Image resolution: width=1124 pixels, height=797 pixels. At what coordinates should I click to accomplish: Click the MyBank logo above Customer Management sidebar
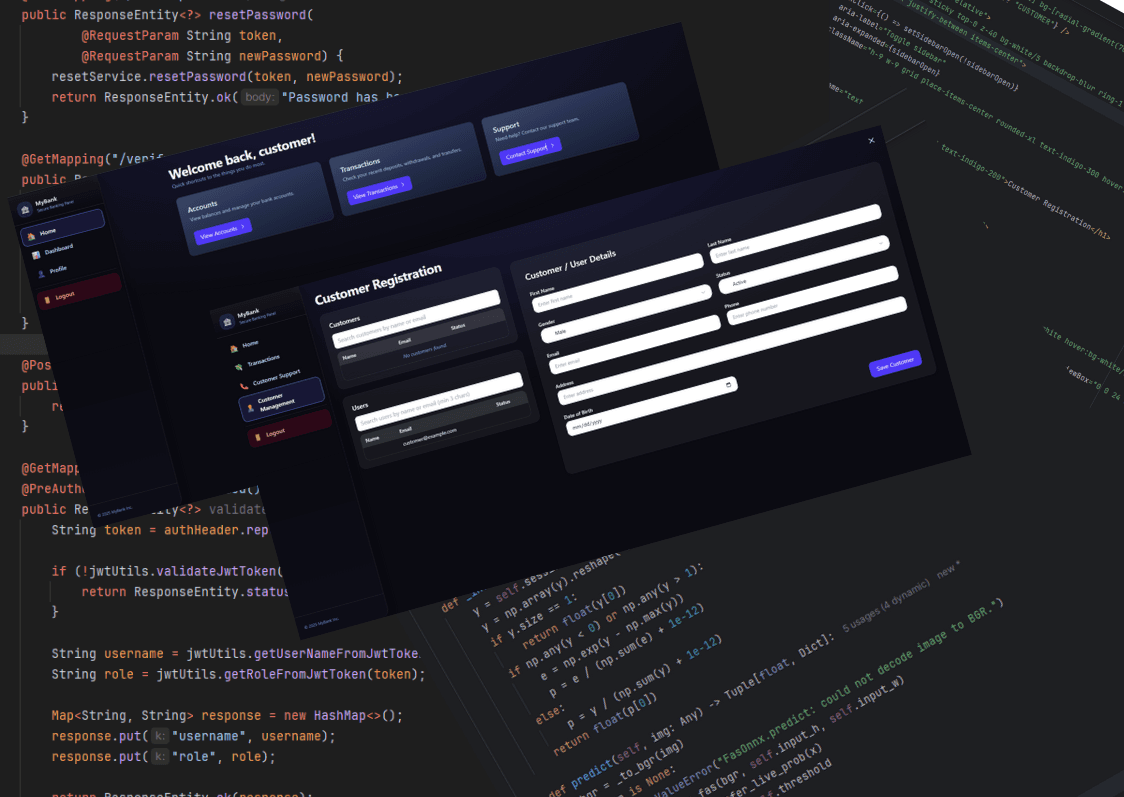[x=227, y=321]
